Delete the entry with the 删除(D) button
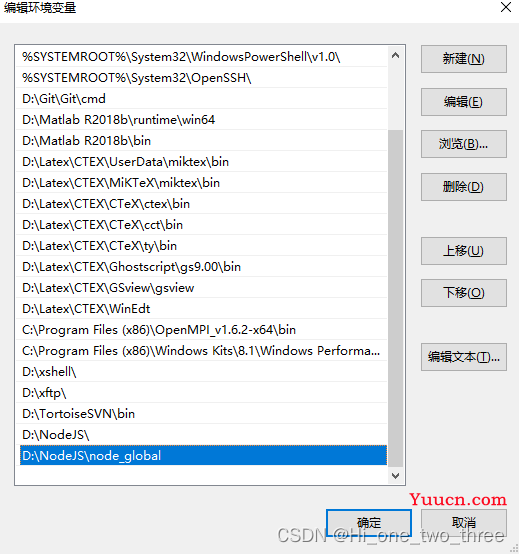Screen dimensions: 519x554 click(x=464, y=187)
